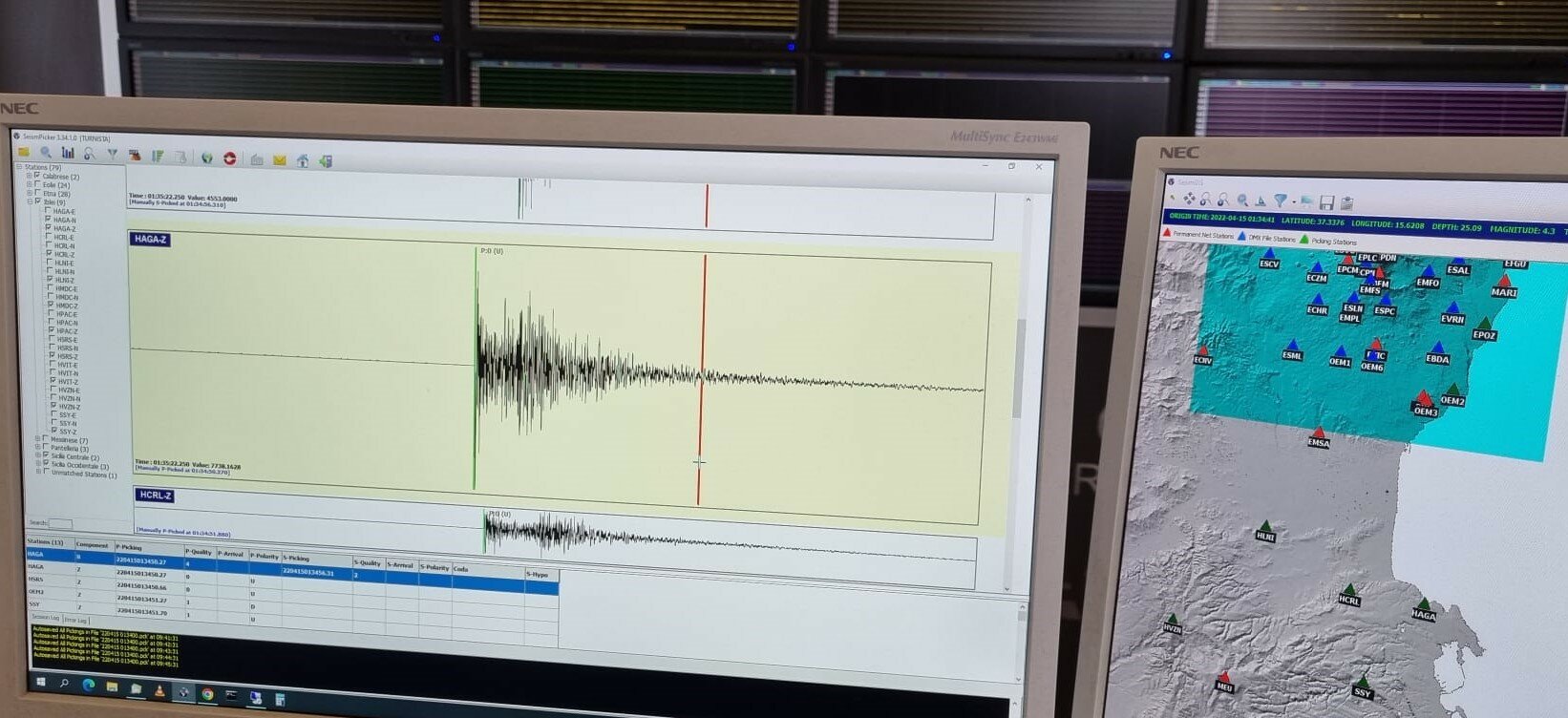Click the floppy disk save icon in map window
Viewport: 1568px width, 718px height.
pyautogui.click(x=1326, y=202)
